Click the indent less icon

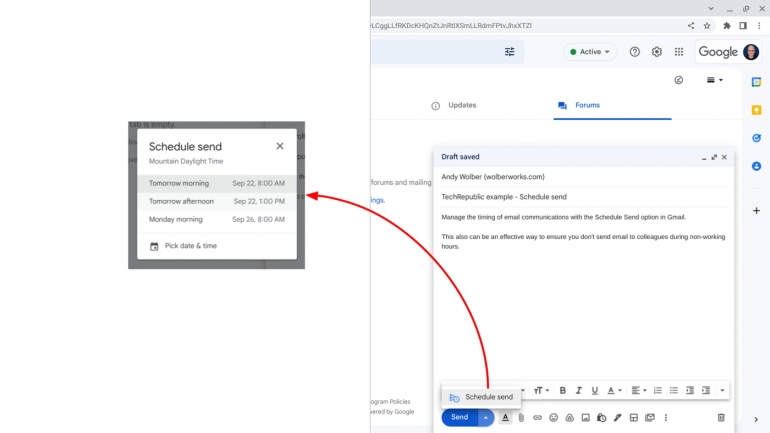690,390
